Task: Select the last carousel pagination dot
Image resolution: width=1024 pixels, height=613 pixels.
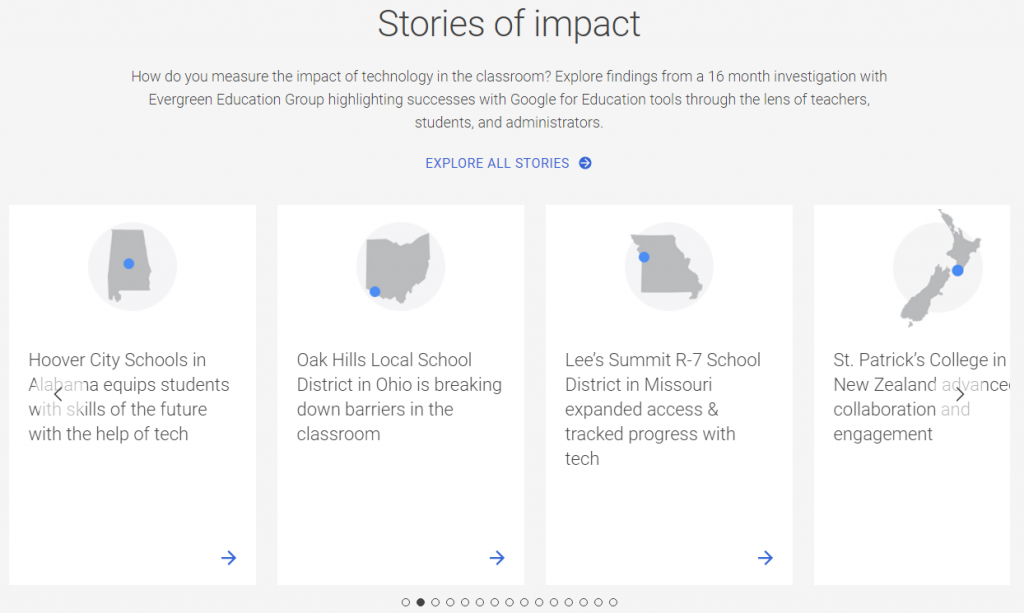Action: click(613, 602)
